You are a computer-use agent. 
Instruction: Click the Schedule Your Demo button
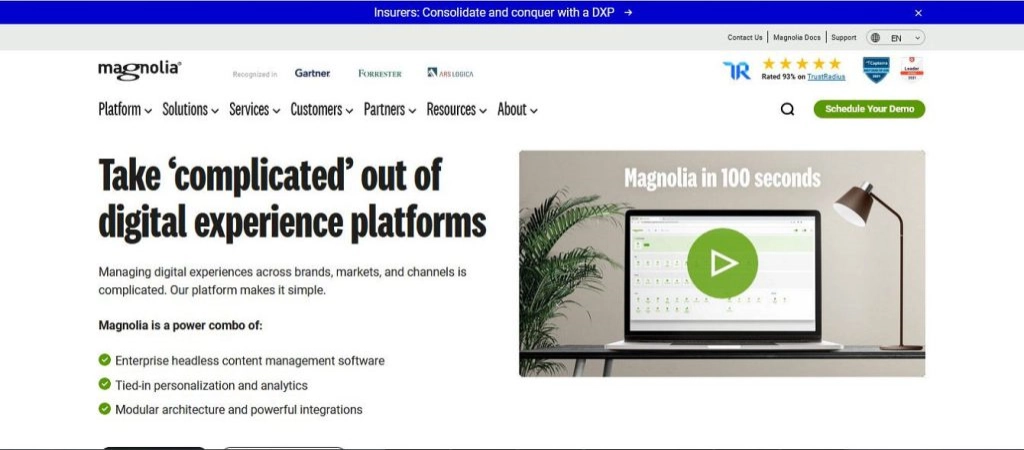(869, 109)
